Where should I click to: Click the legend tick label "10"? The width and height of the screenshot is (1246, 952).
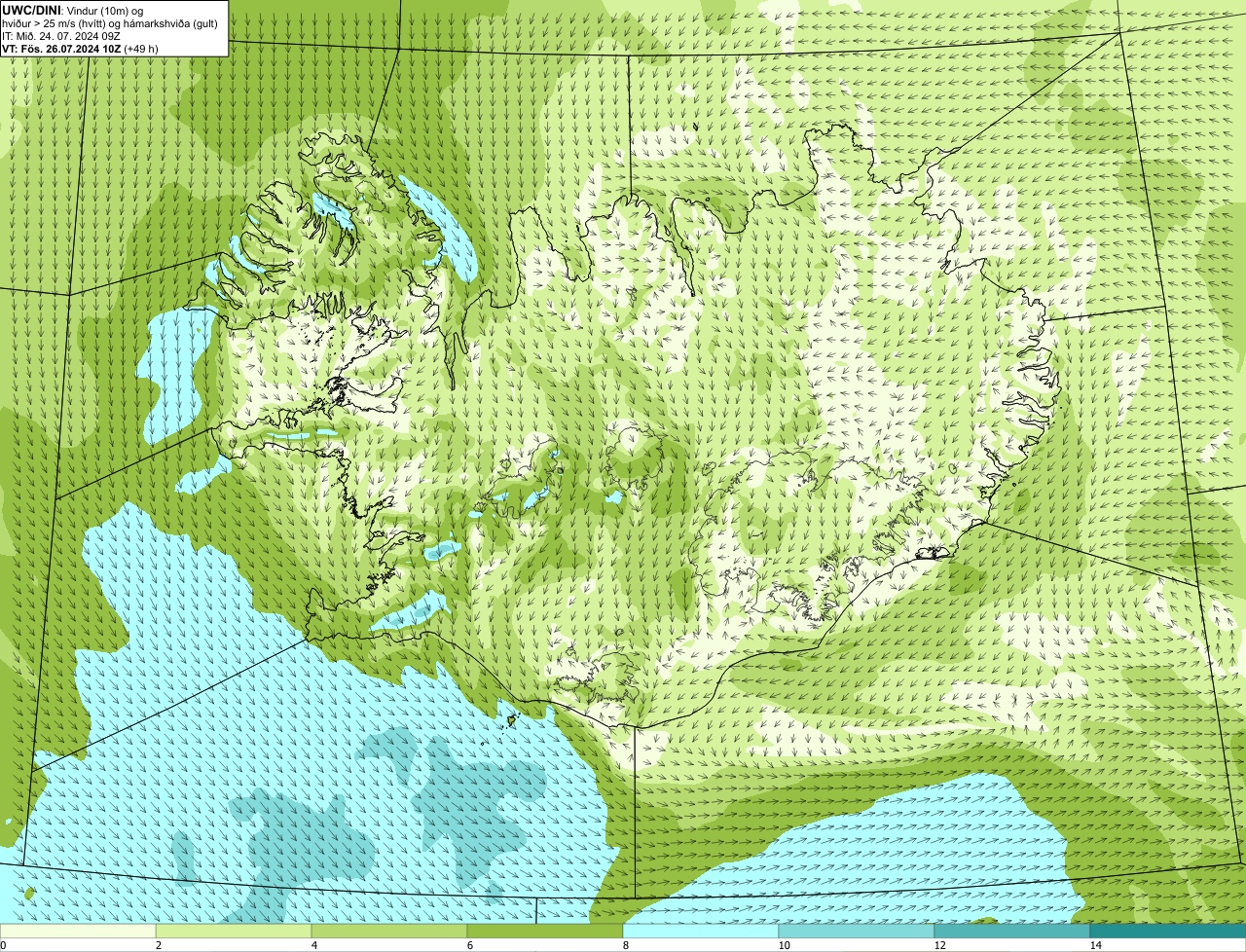tap(784, 945)
